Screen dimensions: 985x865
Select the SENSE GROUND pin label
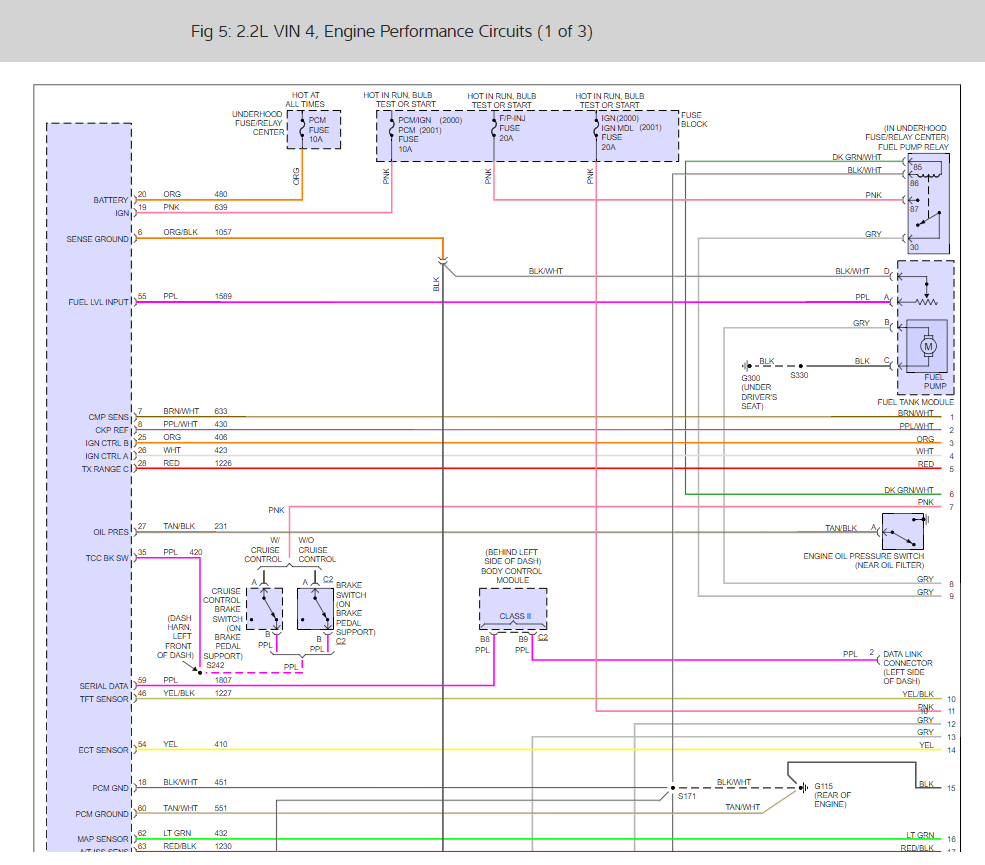[x=97, y=239]
